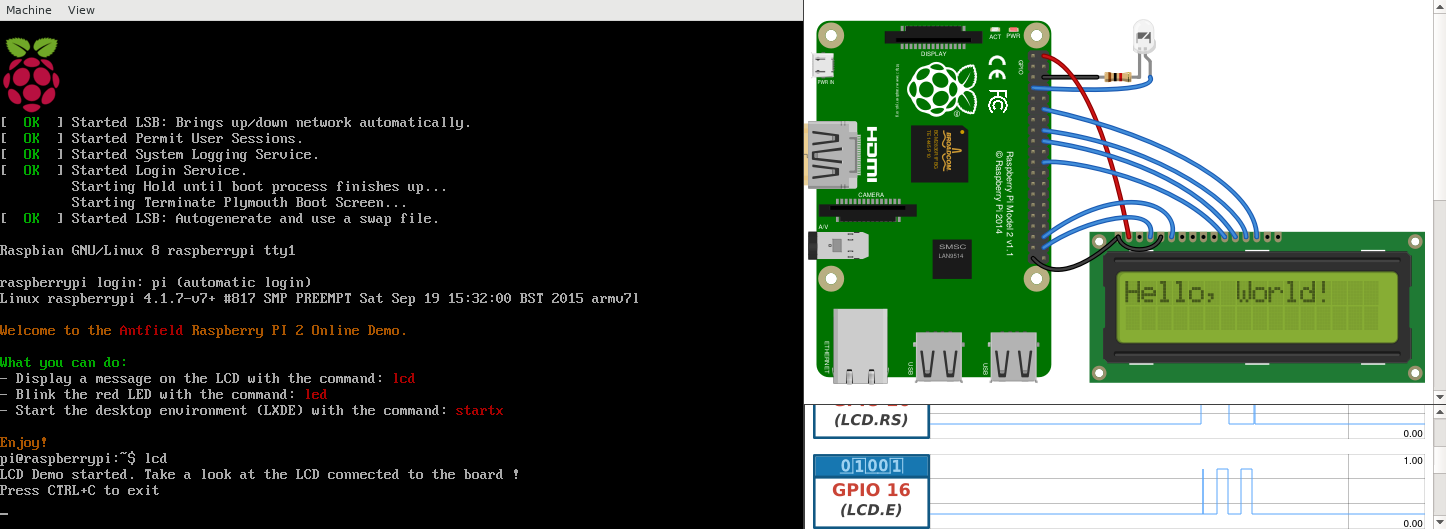Image resolution: width=1446 pixels, height=529 pixels.
Task: Open the View menu
Action: (x=81, y=10)
